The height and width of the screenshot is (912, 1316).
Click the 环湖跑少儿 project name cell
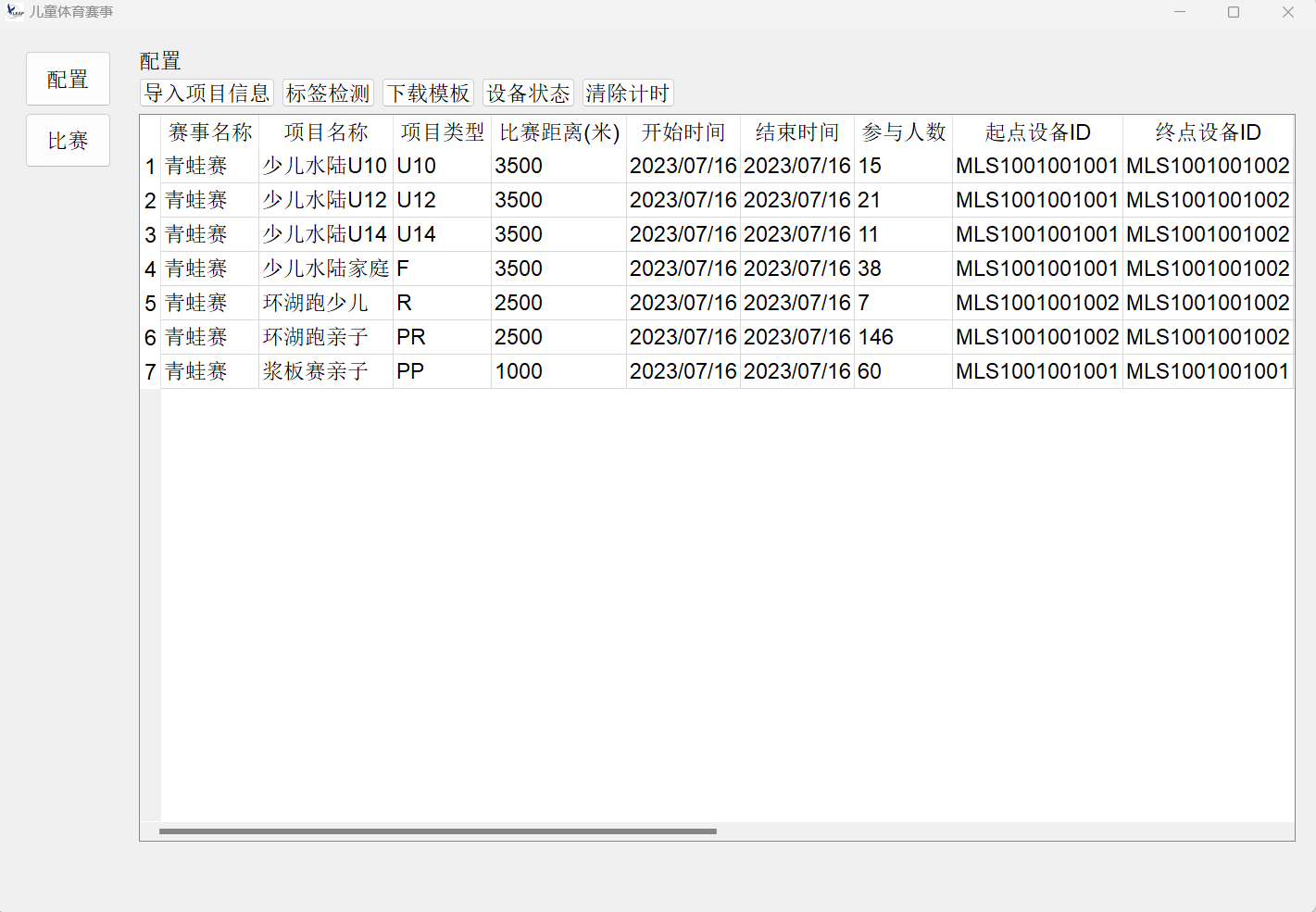click(x=326, y=303)
